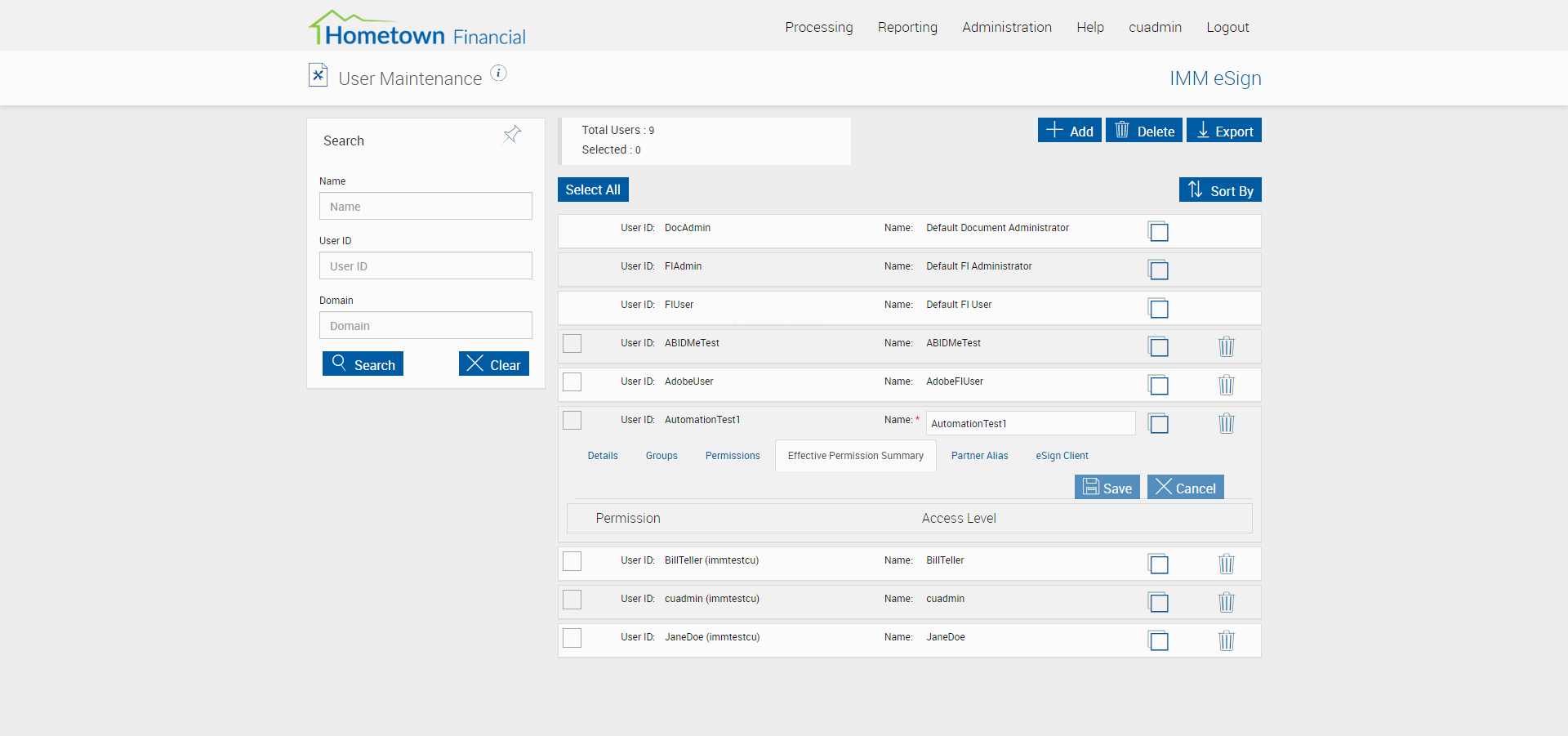The height and width of the screenshot is (736, 1568).
Task: Open the Administration menu
Action: point(1007,27)
